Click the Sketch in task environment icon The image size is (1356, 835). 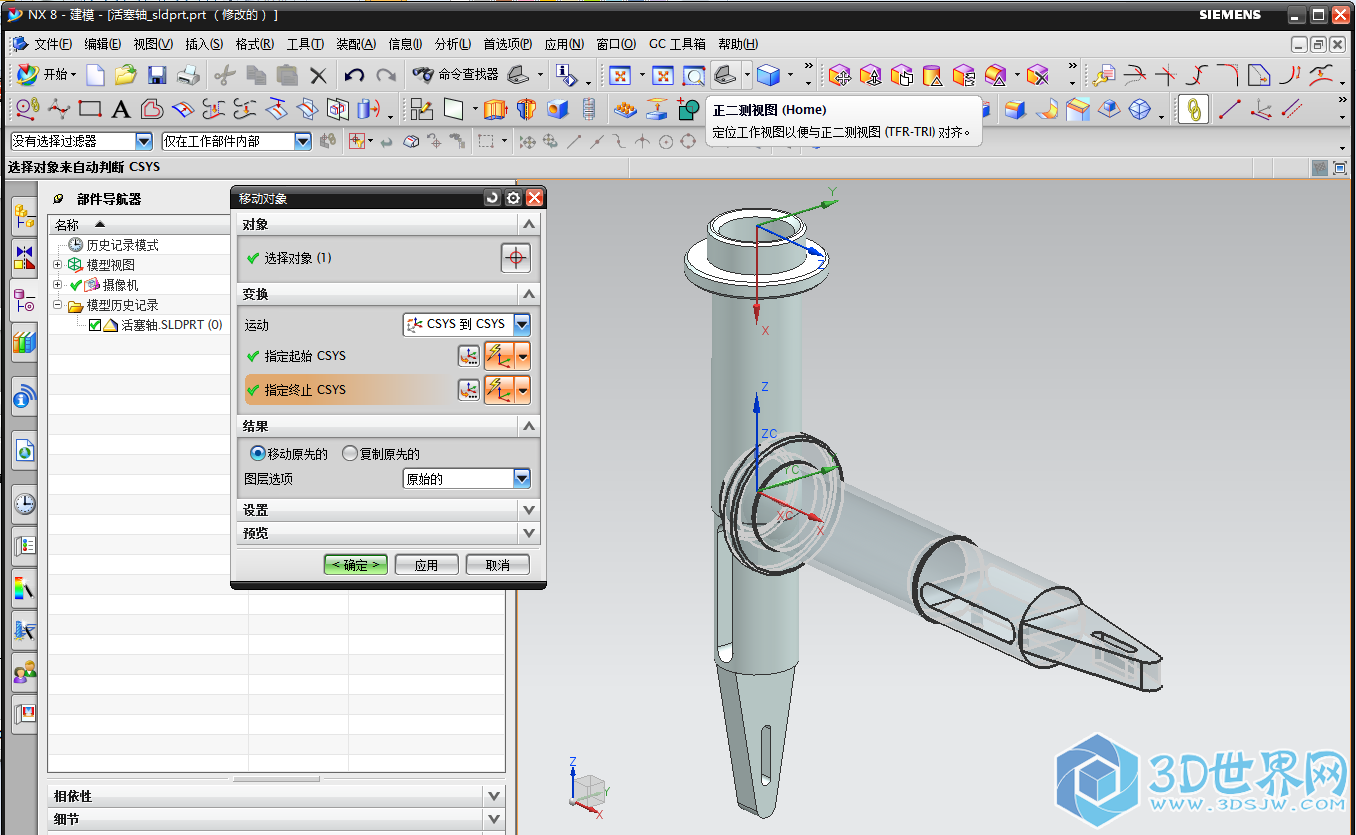click(x=422, y=109)
